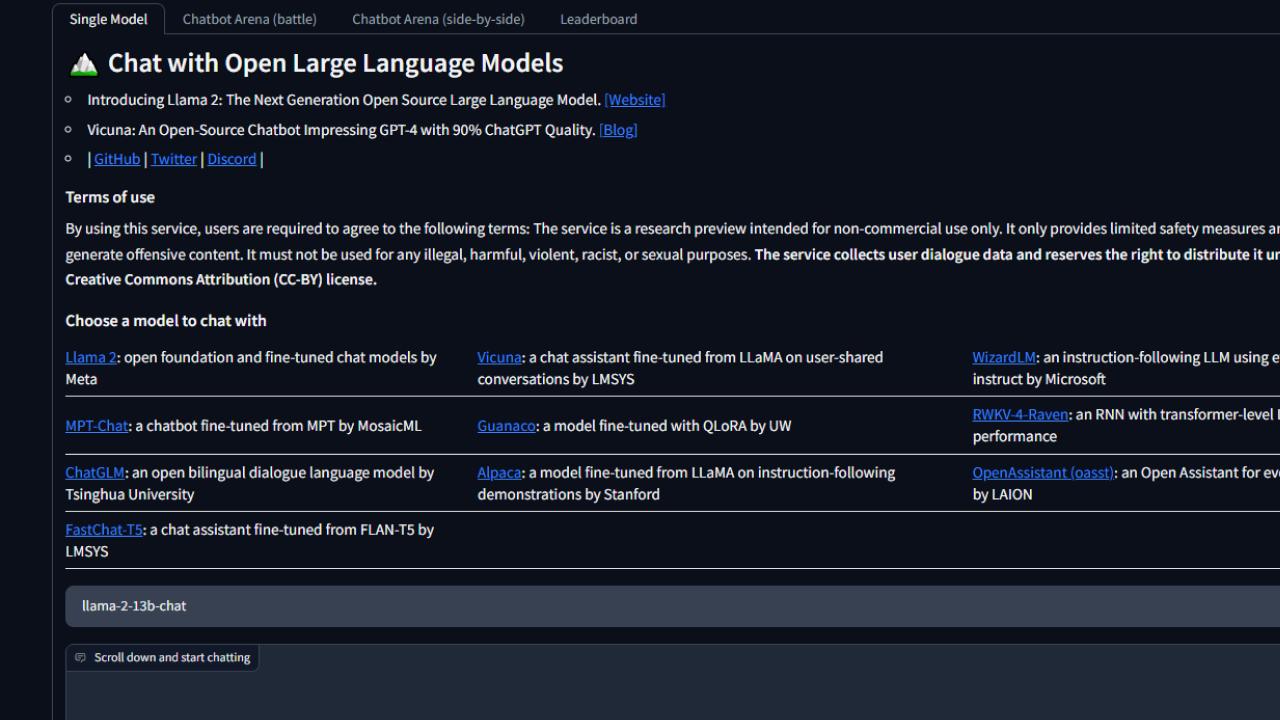Image resolution: width=1280 pixels, height=720 pixels.
Task: Visit the Twitter link
Action: pyautogui.click(x=174, y=159)
